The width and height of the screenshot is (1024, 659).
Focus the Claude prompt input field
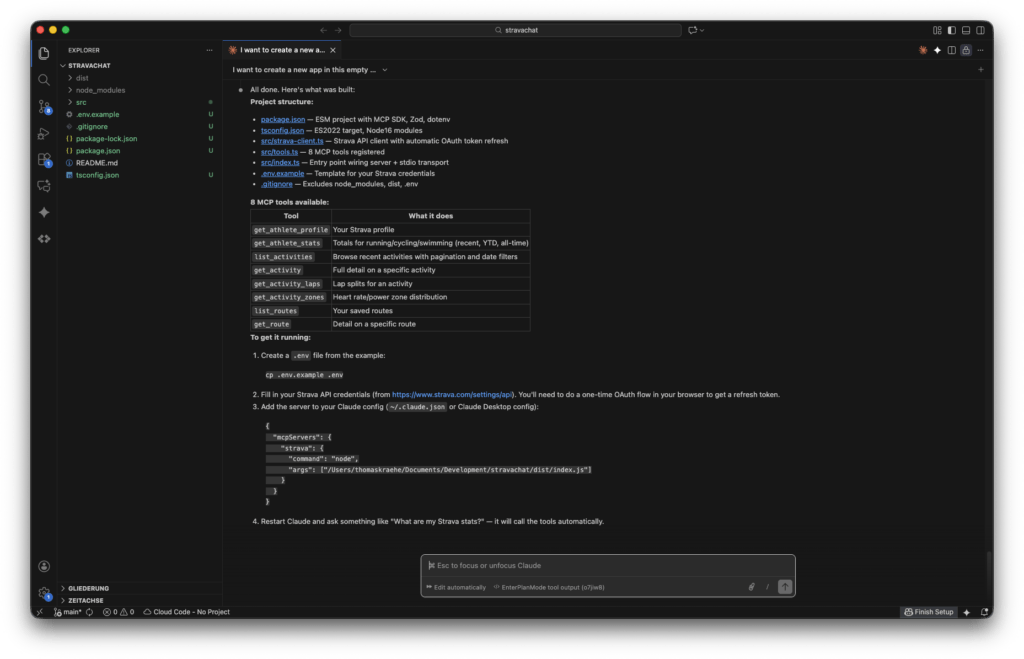607,566
